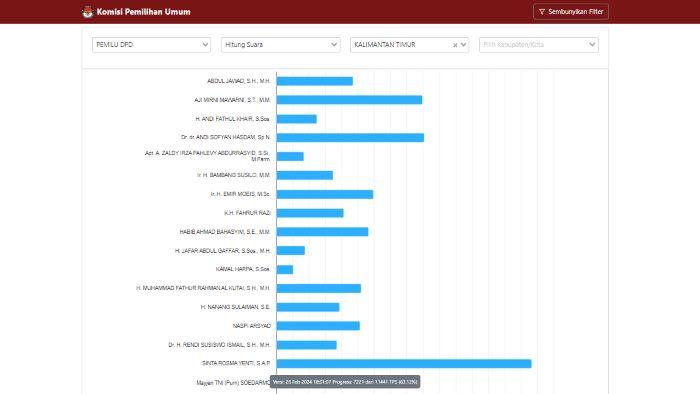Click the candidate name Apt. A. ZALDY IRZA PAHLEVY ABDURRASYID
The height and width of the screenshot is (394, 700).
point(208,156)
